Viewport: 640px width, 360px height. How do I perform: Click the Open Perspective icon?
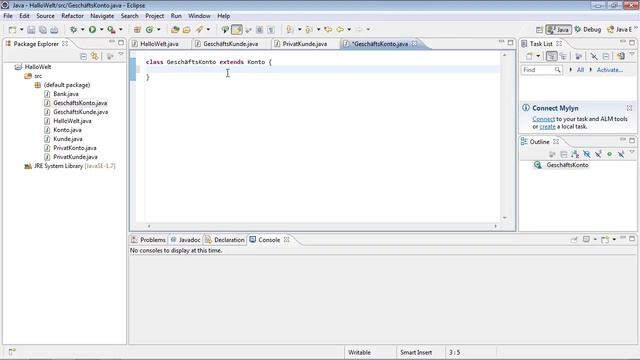[x=539, y=30]
